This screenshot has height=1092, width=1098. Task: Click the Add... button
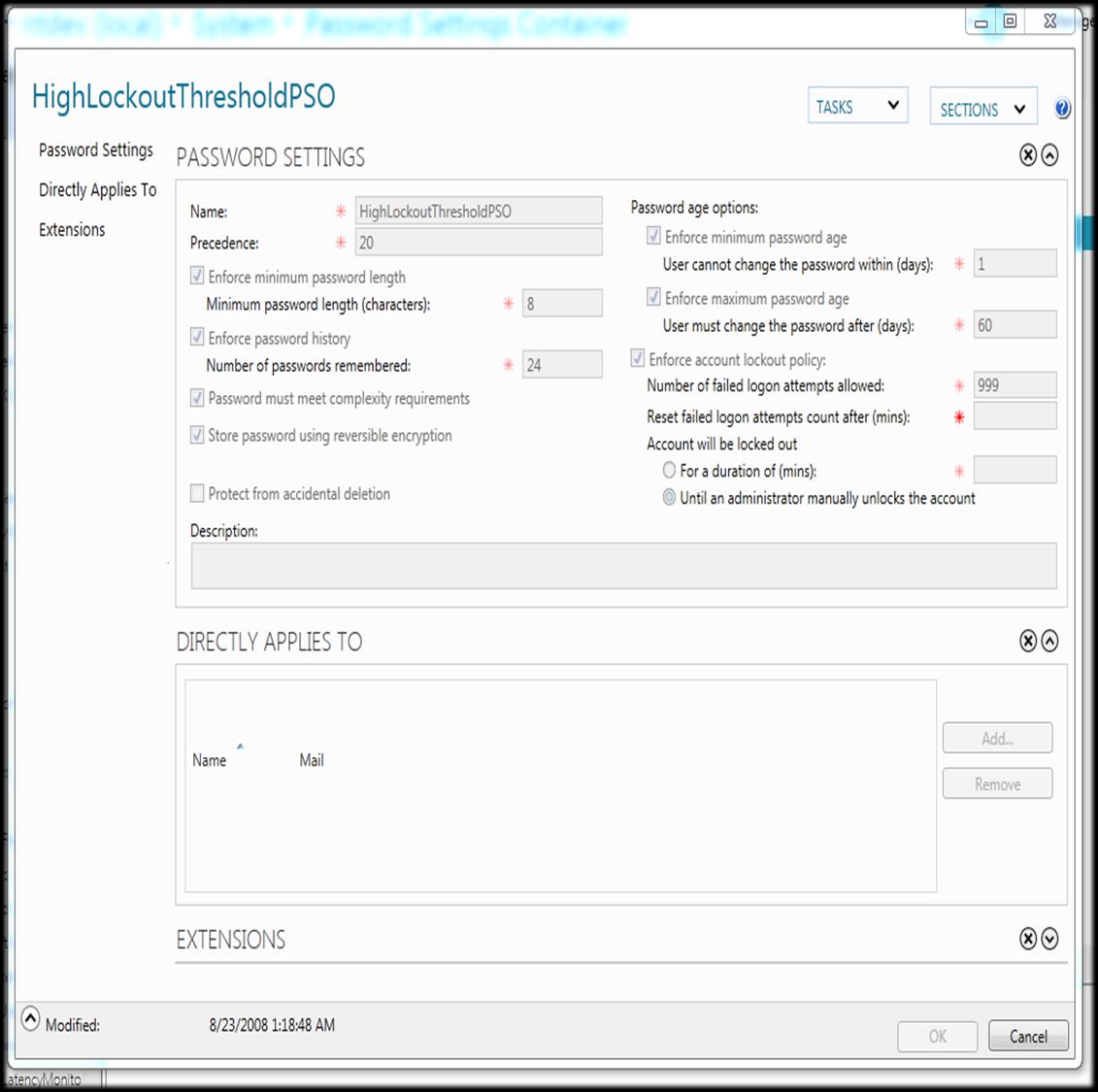(x=997, y=738)
